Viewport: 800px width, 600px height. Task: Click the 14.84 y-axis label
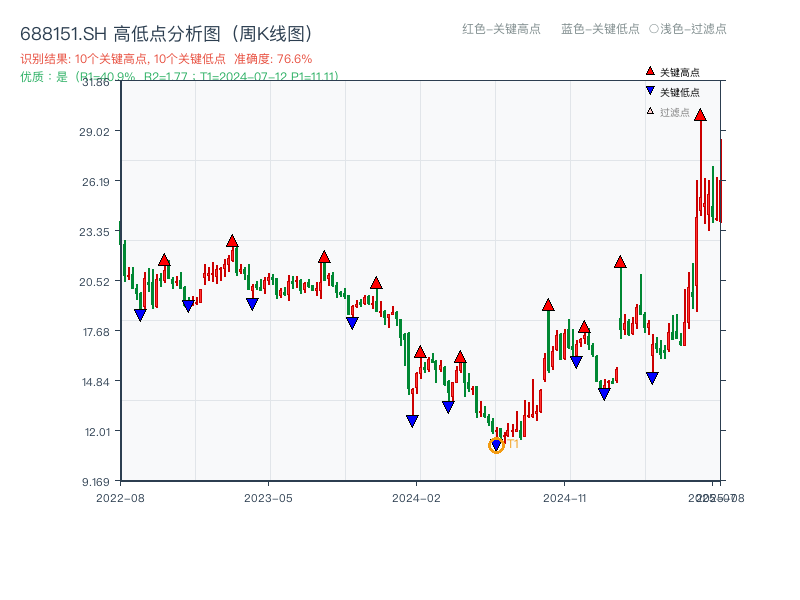(95, 382)
